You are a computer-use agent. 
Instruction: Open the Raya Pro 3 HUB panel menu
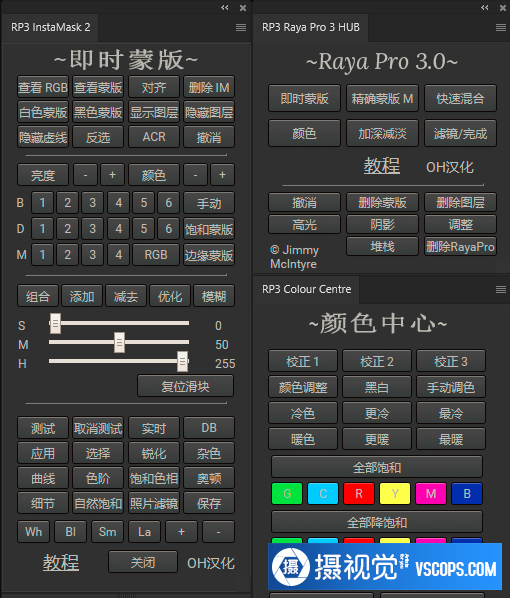[x=501, y=27]
